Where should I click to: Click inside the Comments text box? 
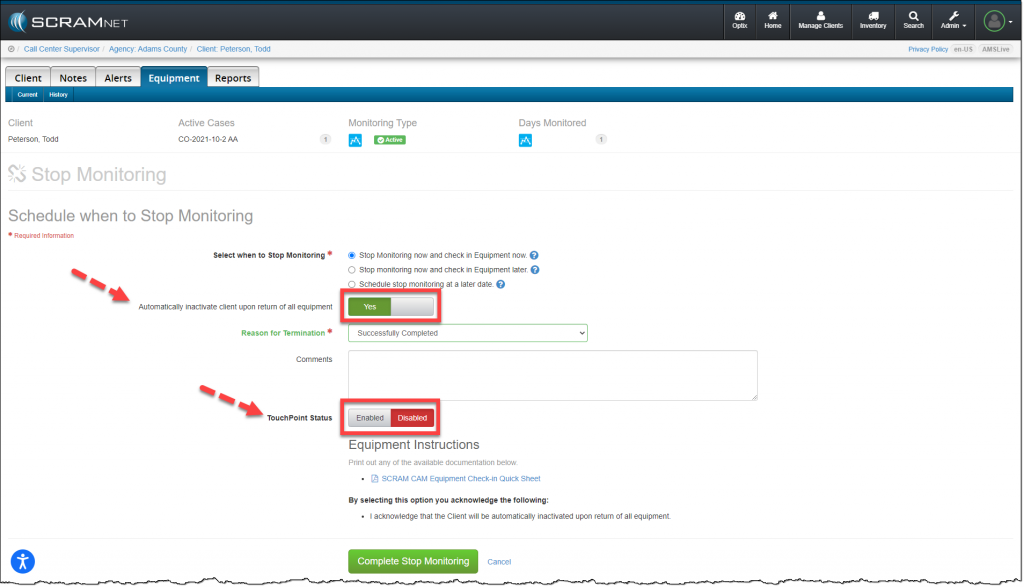pos(553,375)
